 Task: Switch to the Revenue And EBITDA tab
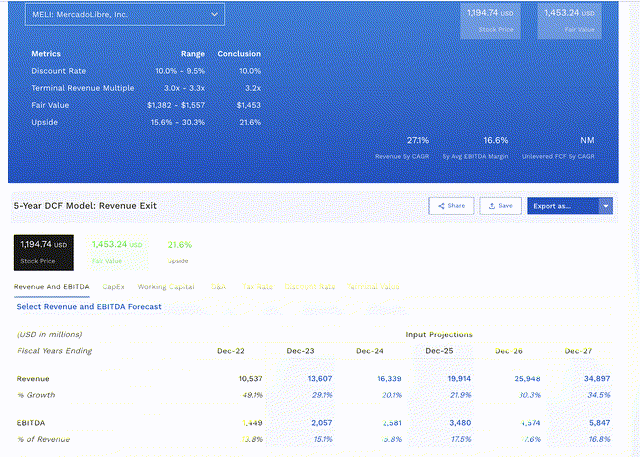click(x=50, y=287)
